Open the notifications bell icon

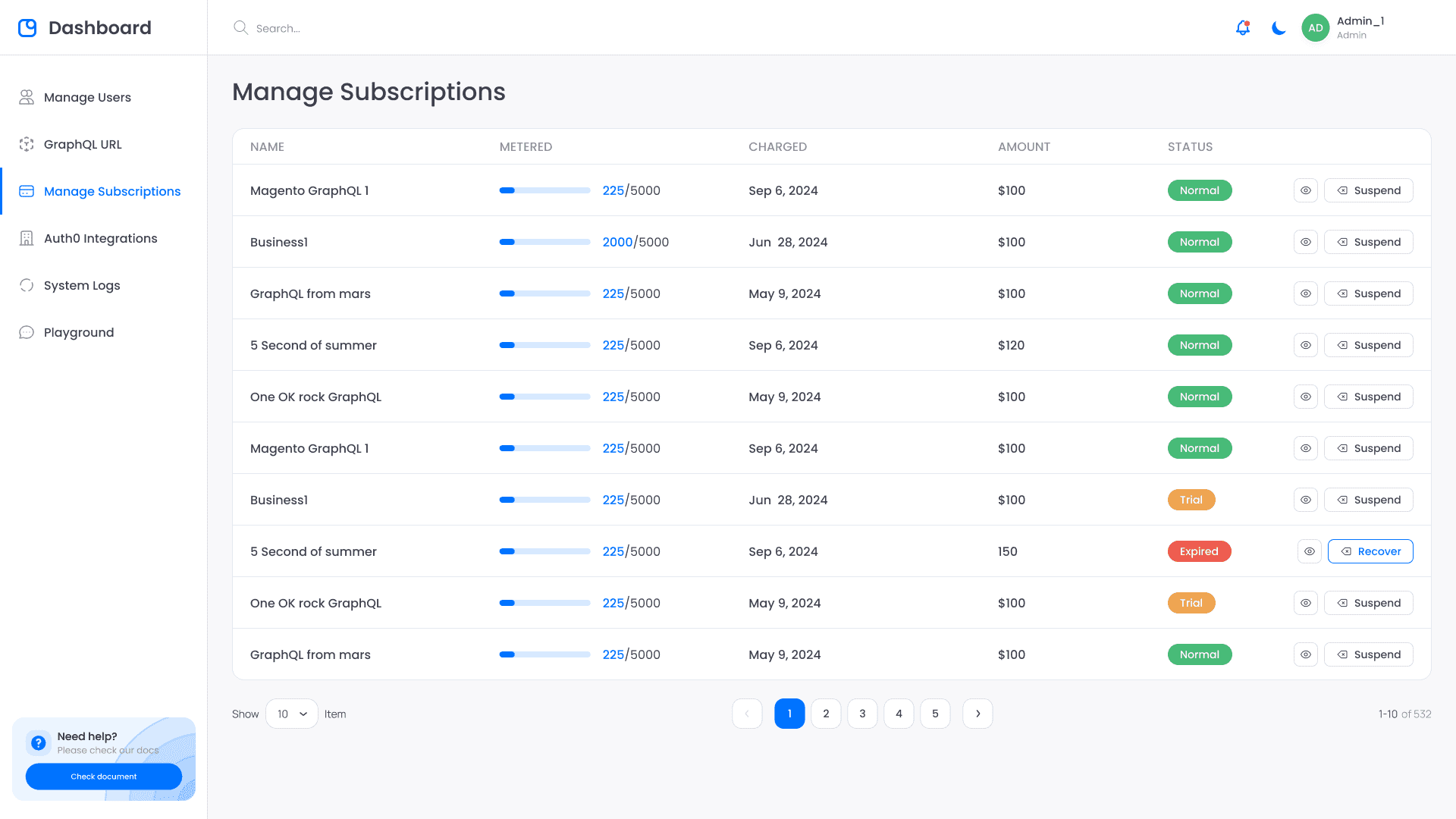1242,28
